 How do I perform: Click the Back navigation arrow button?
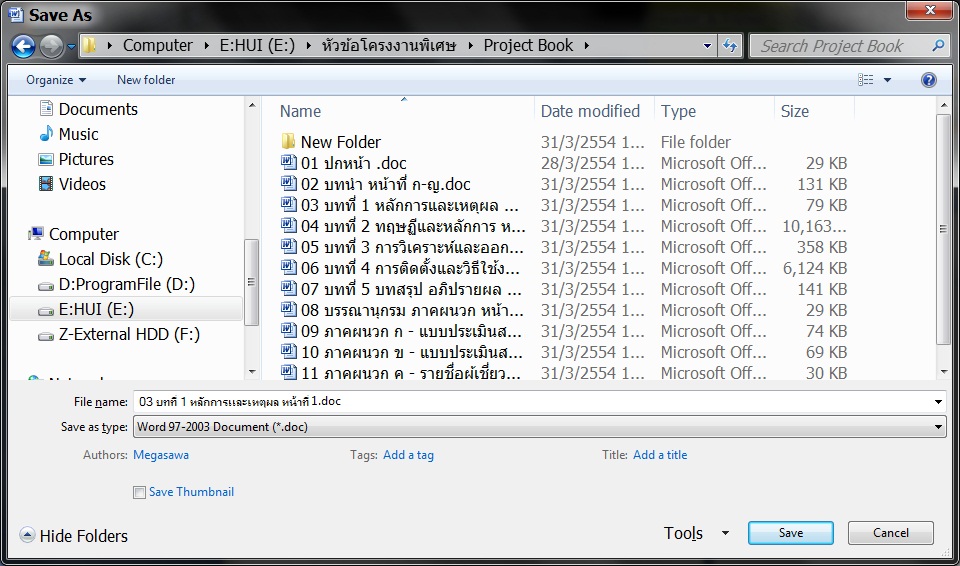click(x=23, y=46)
